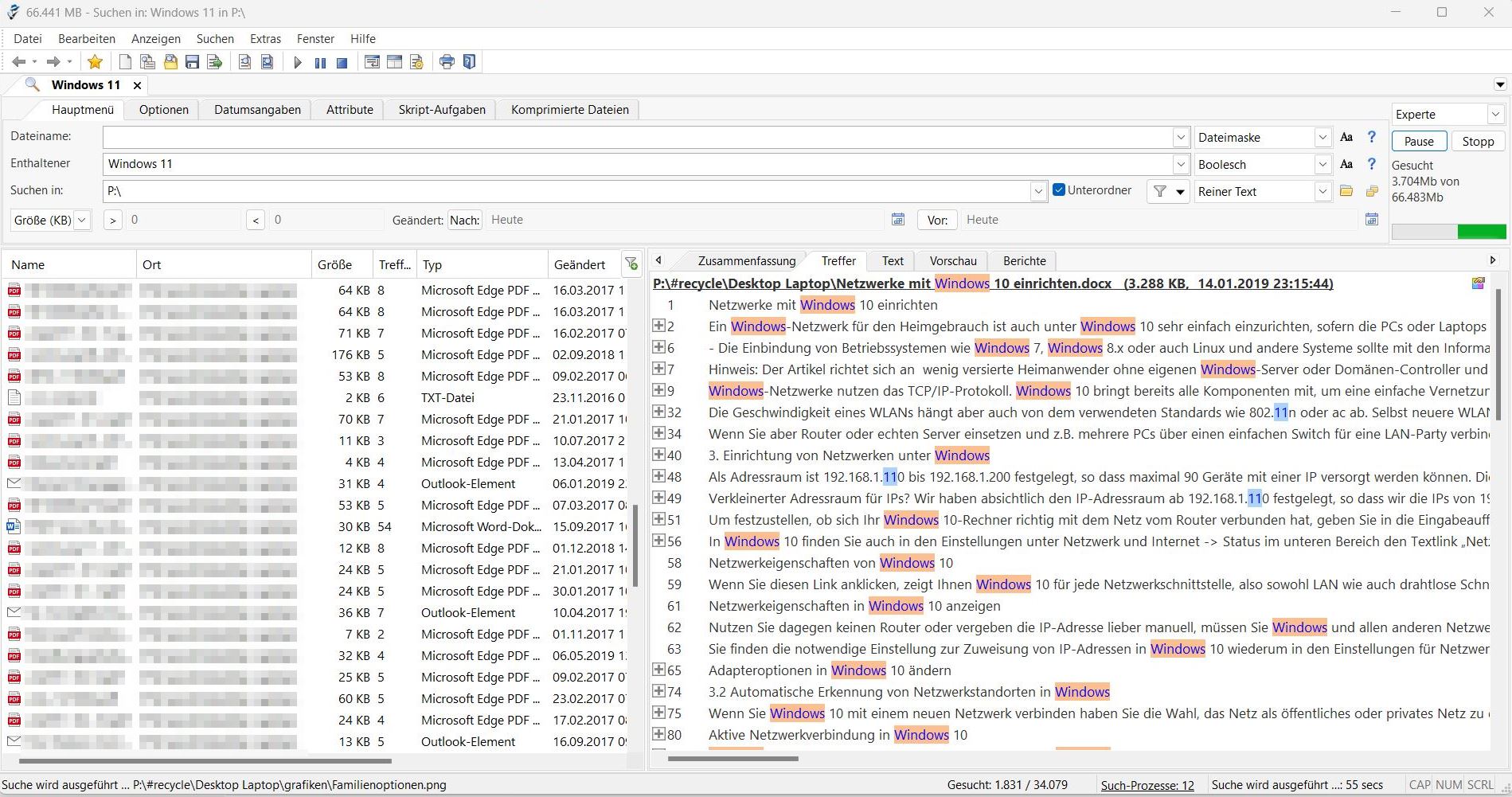This screenshot has height=797, width=1512.
Task: Uncheck the Unterordner checkbox
Action: tap(1059, 190)
